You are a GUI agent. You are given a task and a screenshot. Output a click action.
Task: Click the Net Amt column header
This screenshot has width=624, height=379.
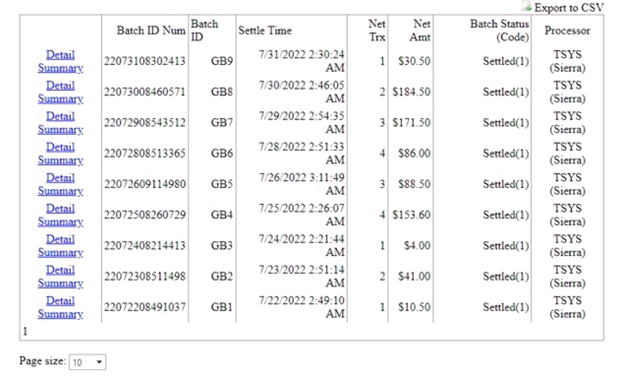420,30
